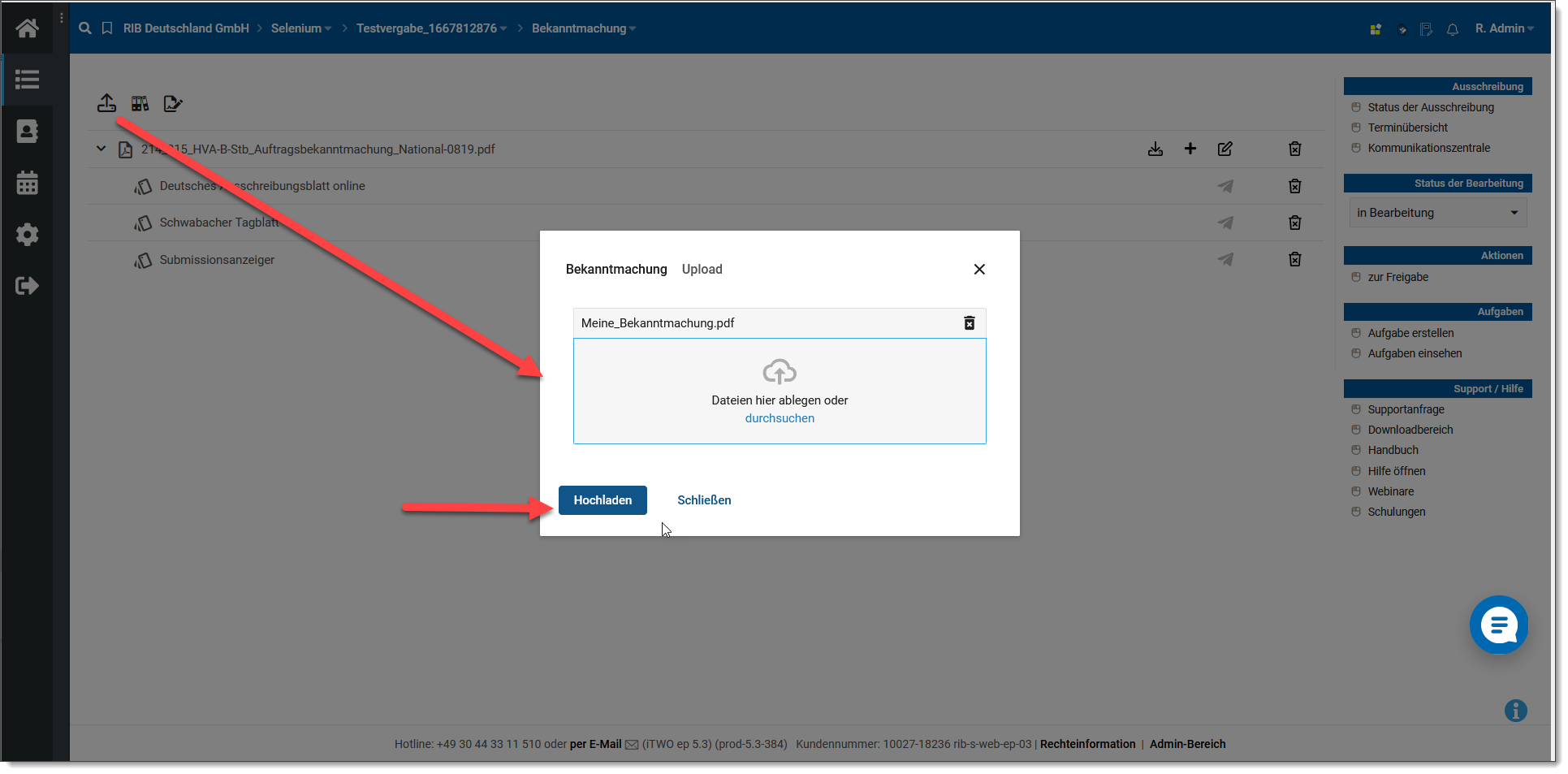This screenshot has width=1568, height=774.
Task: Open Kommunikationszentrale link
Action: pyautogui.click(x=1429, y=148)
